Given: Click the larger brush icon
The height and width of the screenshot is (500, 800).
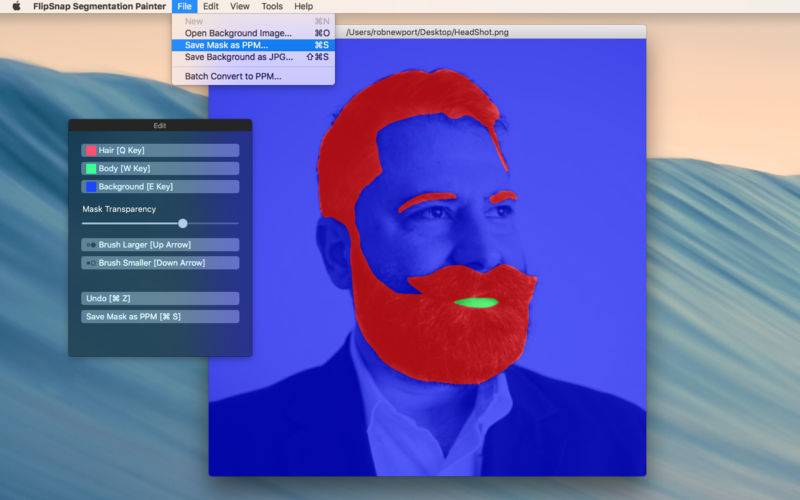Looking at the screenshot, I should click(x=91, y=245).
